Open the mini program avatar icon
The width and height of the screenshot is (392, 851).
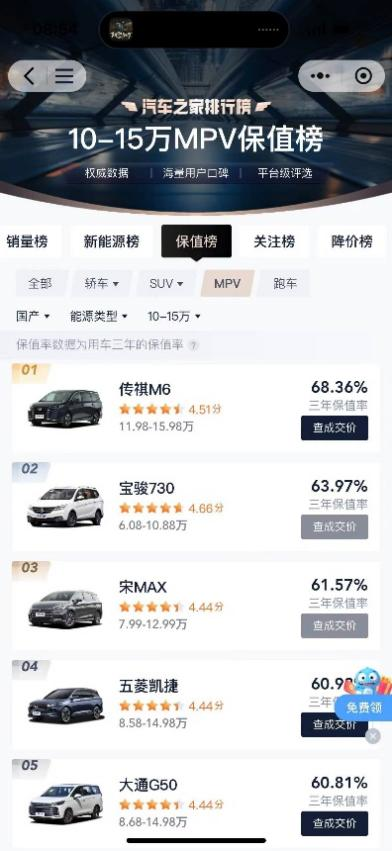(x=121, y=29)
